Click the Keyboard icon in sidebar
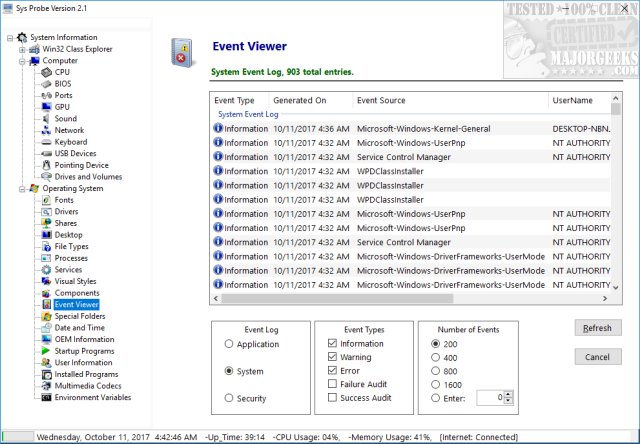 [x=46, y=142]
